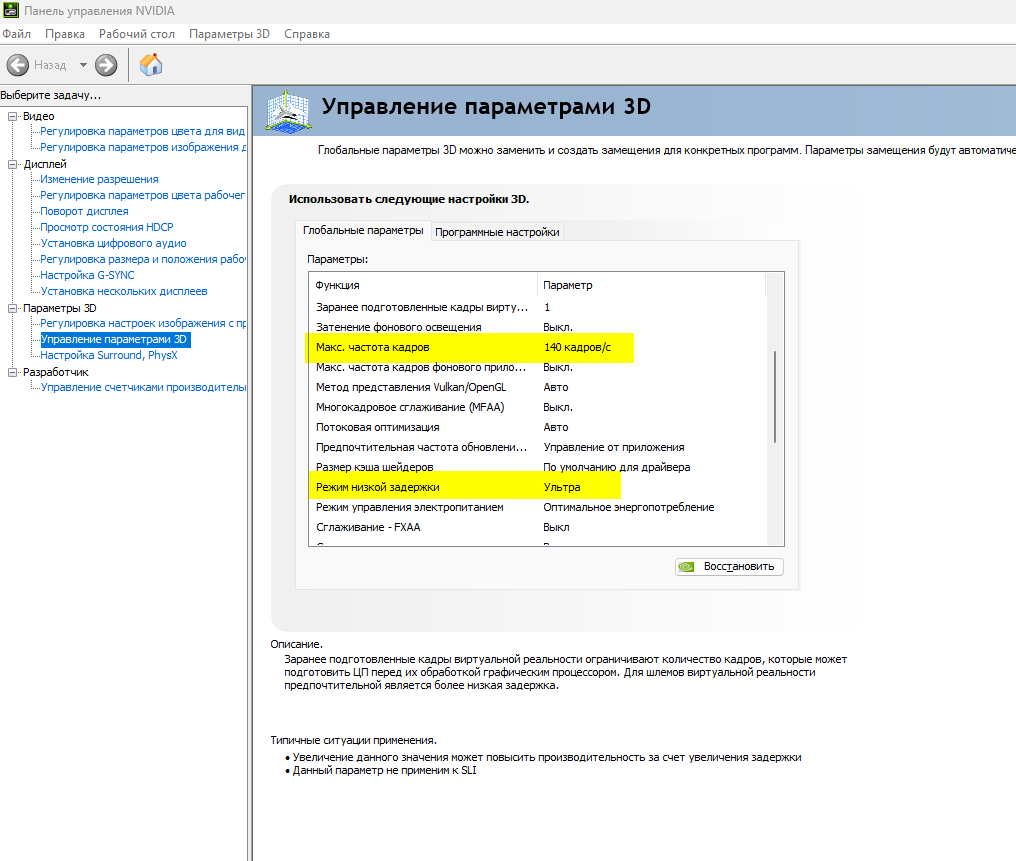1016x861 pixels.
Task: Click Управление от приложения value
Action: 614,447
